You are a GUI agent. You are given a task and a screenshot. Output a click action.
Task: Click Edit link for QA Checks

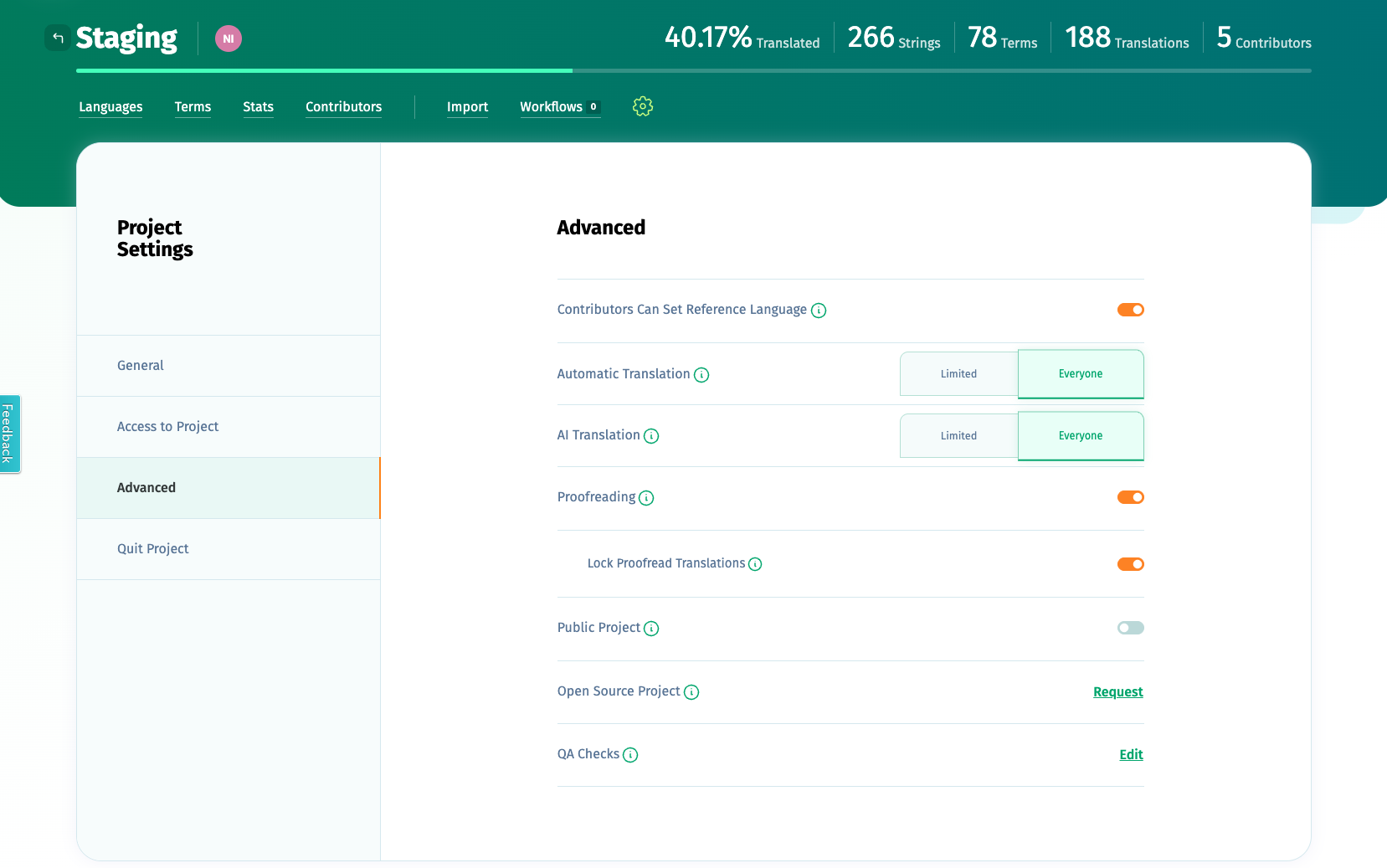tap(1131, 755)
